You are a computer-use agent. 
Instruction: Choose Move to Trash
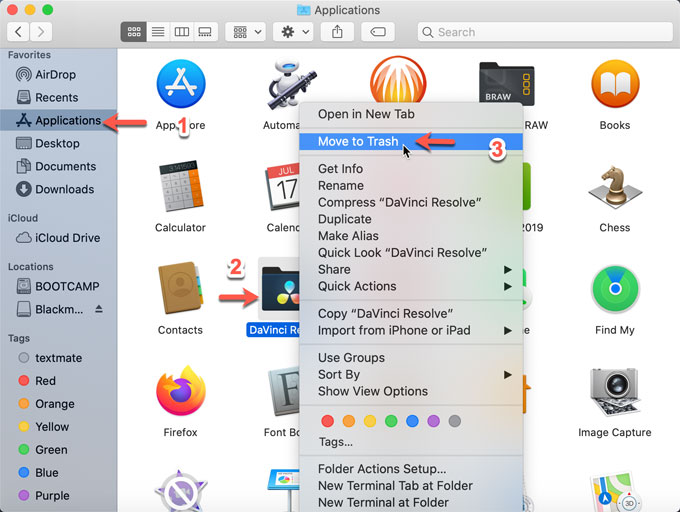(411, 142)
